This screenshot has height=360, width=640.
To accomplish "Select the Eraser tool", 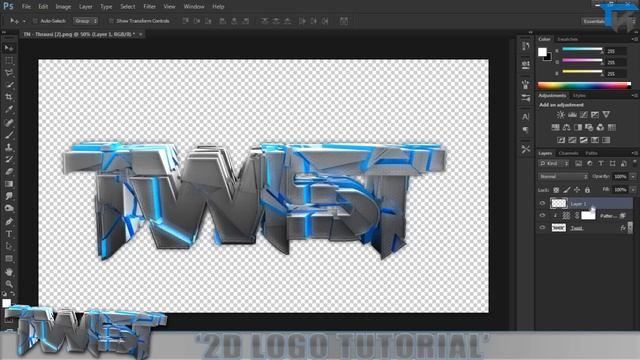I will click(x=9, y=171).
